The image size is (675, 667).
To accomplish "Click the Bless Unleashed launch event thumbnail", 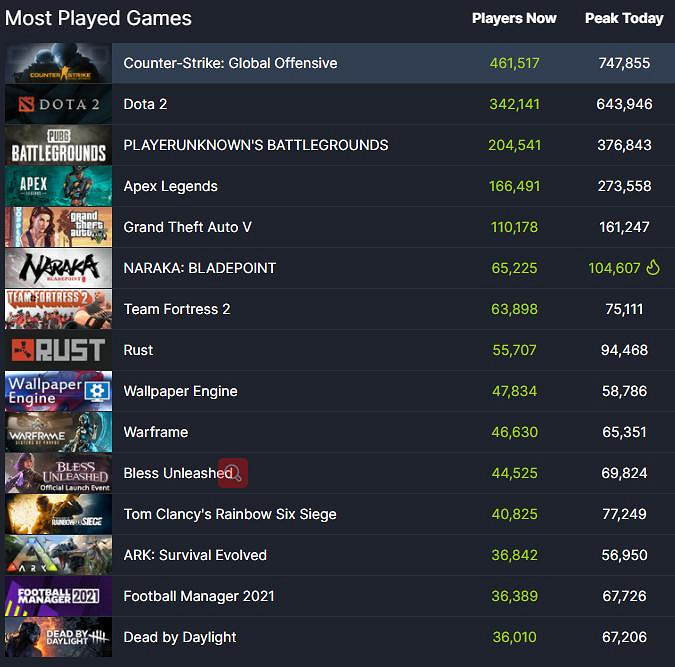I will [x=58, y=473].
